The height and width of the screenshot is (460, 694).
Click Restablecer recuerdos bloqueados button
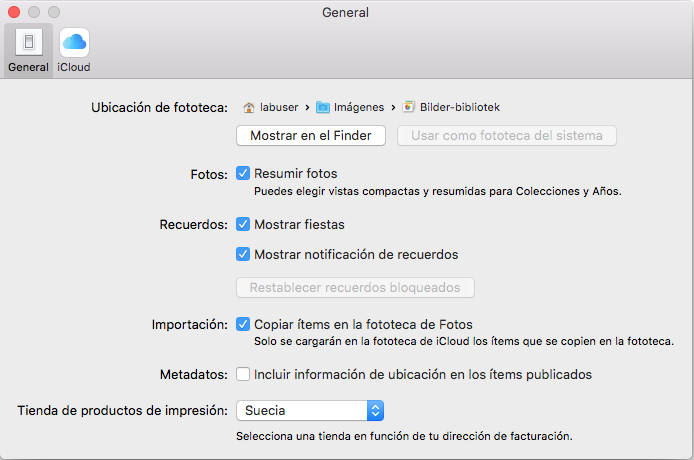pos(355,288)
